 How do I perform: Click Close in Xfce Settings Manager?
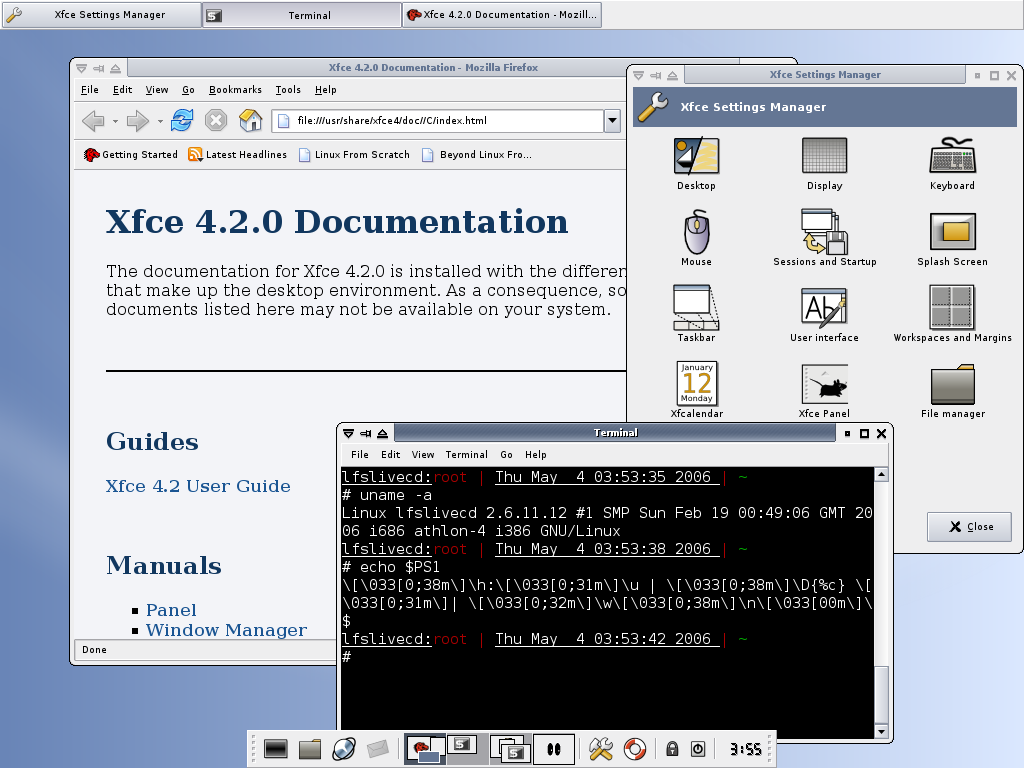click(x=969, y=527)
